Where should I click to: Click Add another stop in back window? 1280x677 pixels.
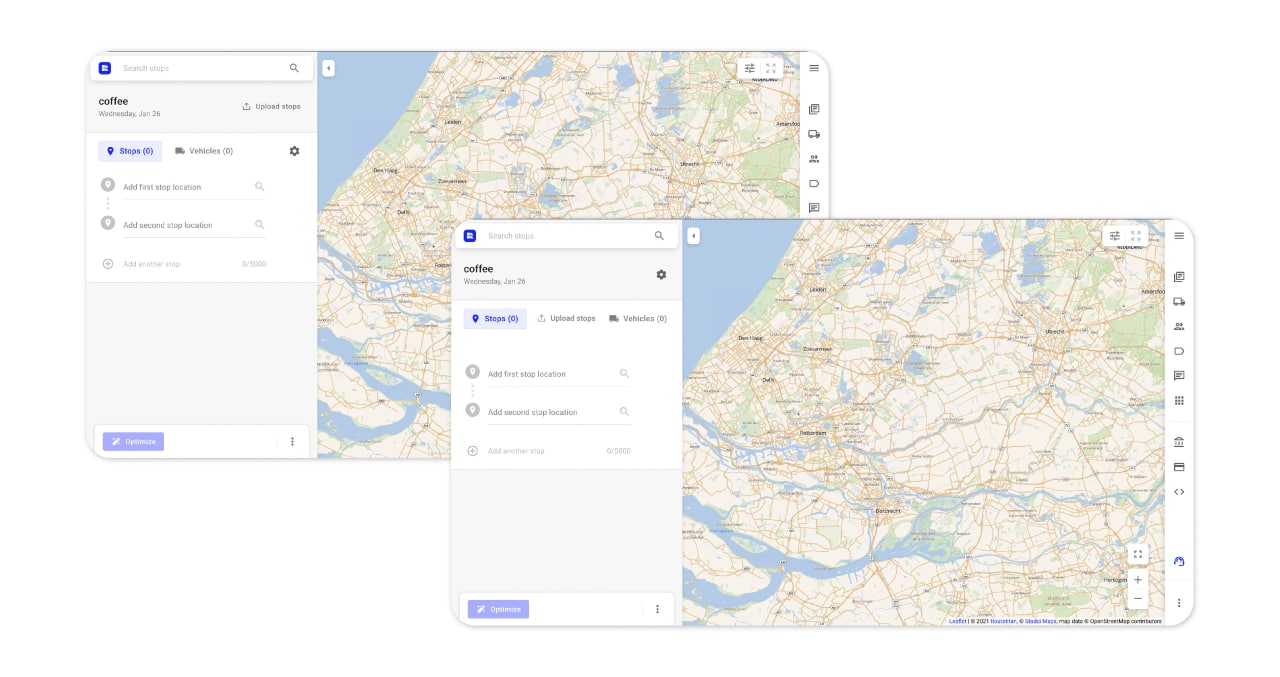[151, 264]
